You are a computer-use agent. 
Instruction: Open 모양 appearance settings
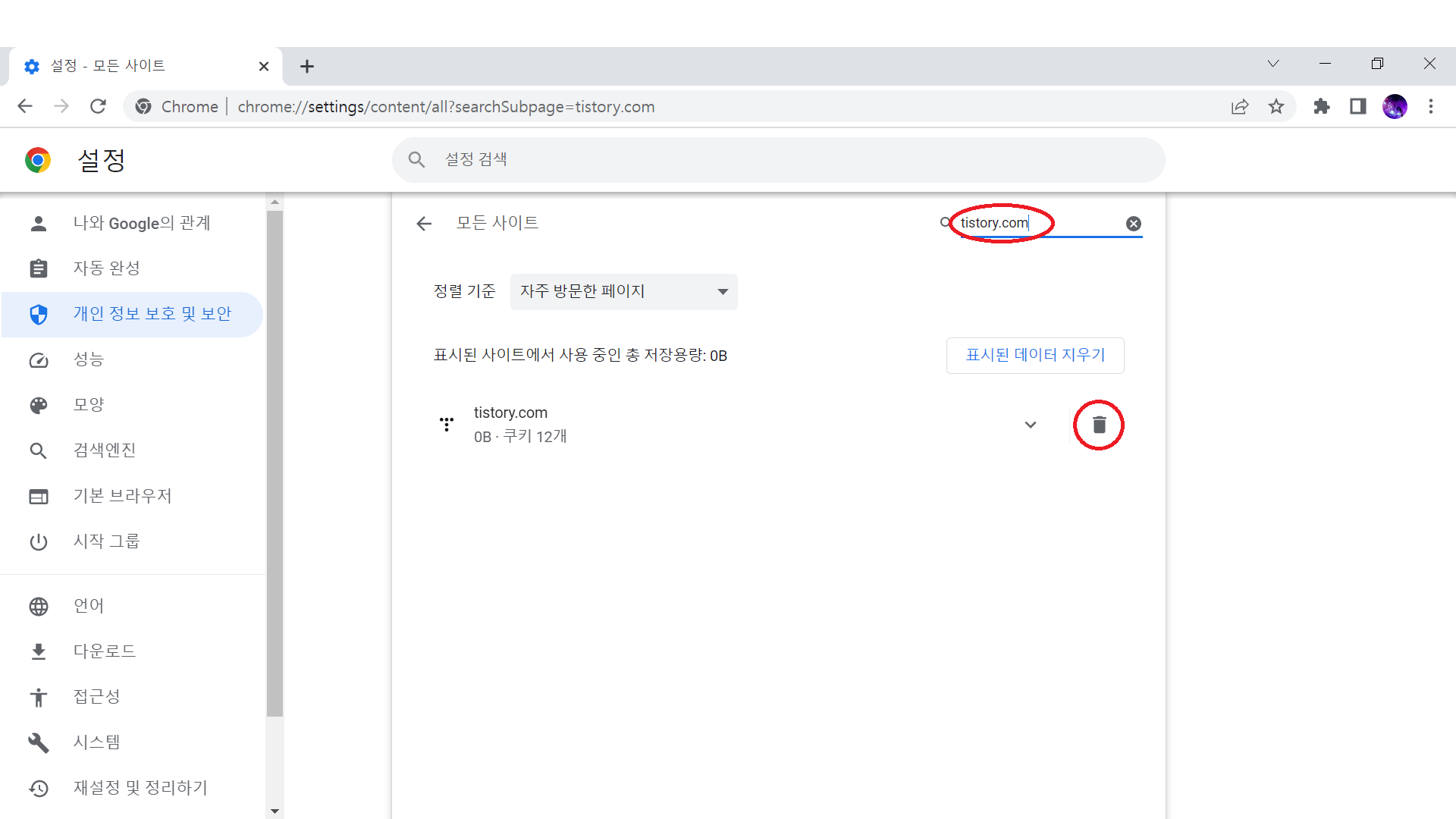(132, 405)
